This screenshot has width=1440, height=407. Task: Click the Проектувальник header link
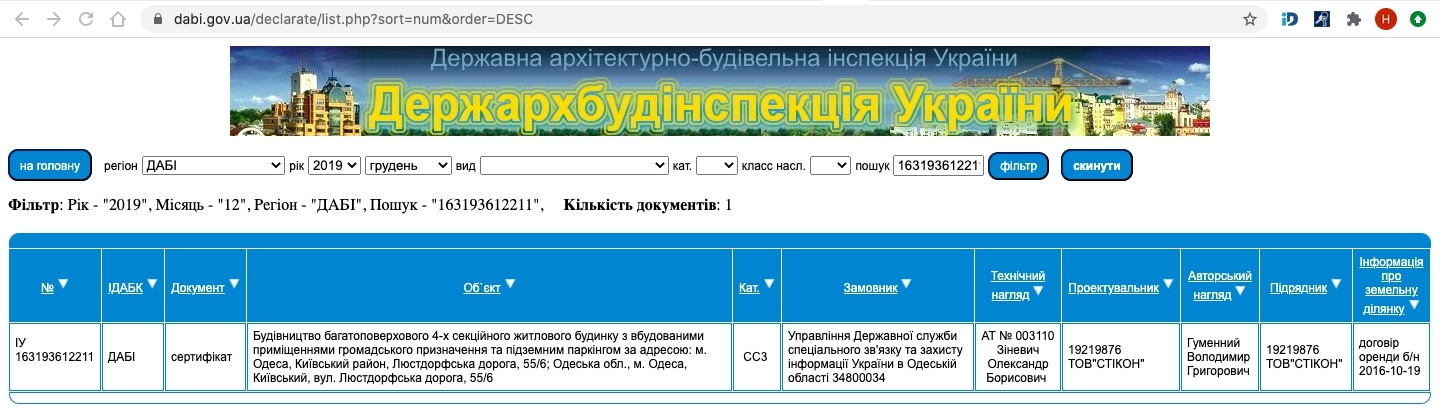point(1113,287)
